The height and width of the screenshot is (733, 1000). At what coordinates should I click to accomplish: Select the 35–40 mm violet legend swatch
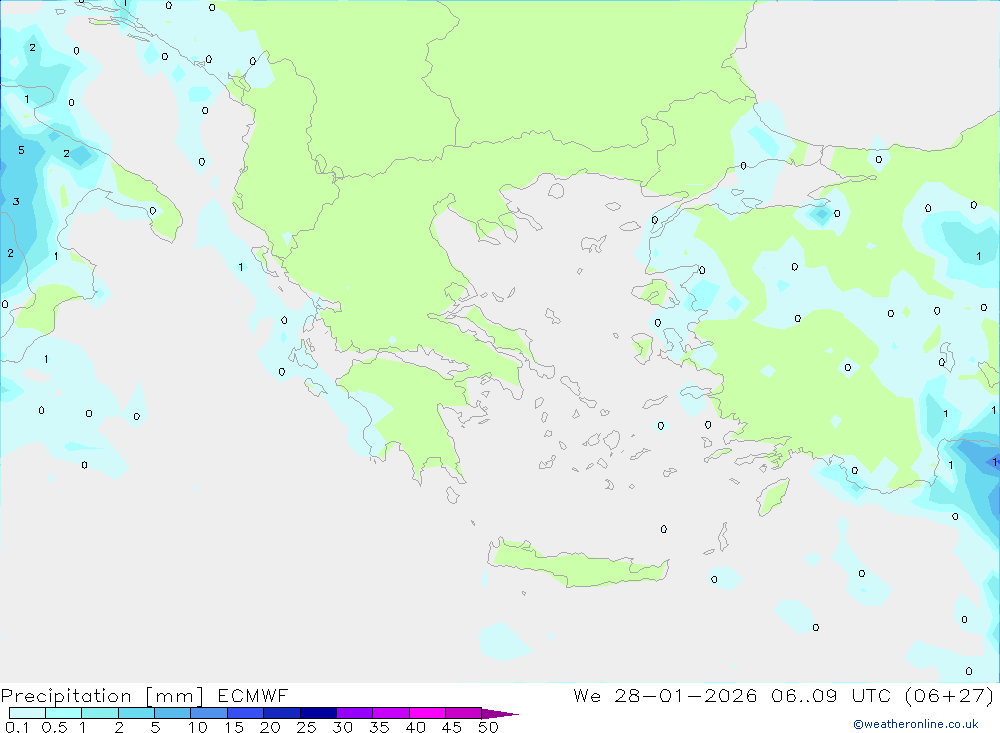click(391, 713)
